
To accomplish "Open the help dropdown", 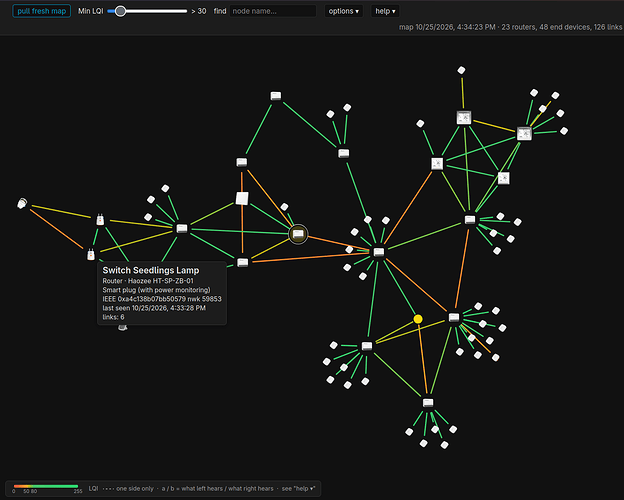I will [x=385, y=11].
